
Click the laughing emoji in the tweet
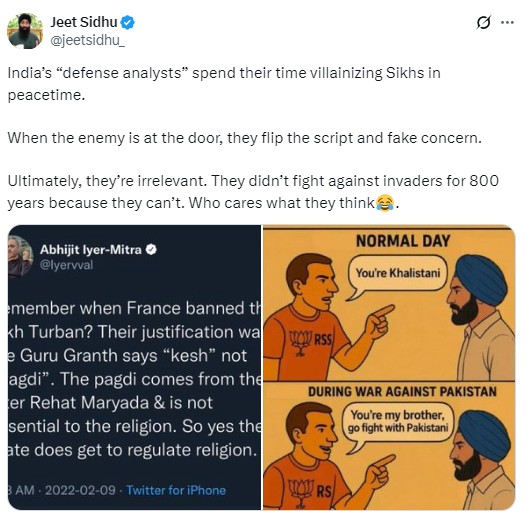click(x=385, y=203)
